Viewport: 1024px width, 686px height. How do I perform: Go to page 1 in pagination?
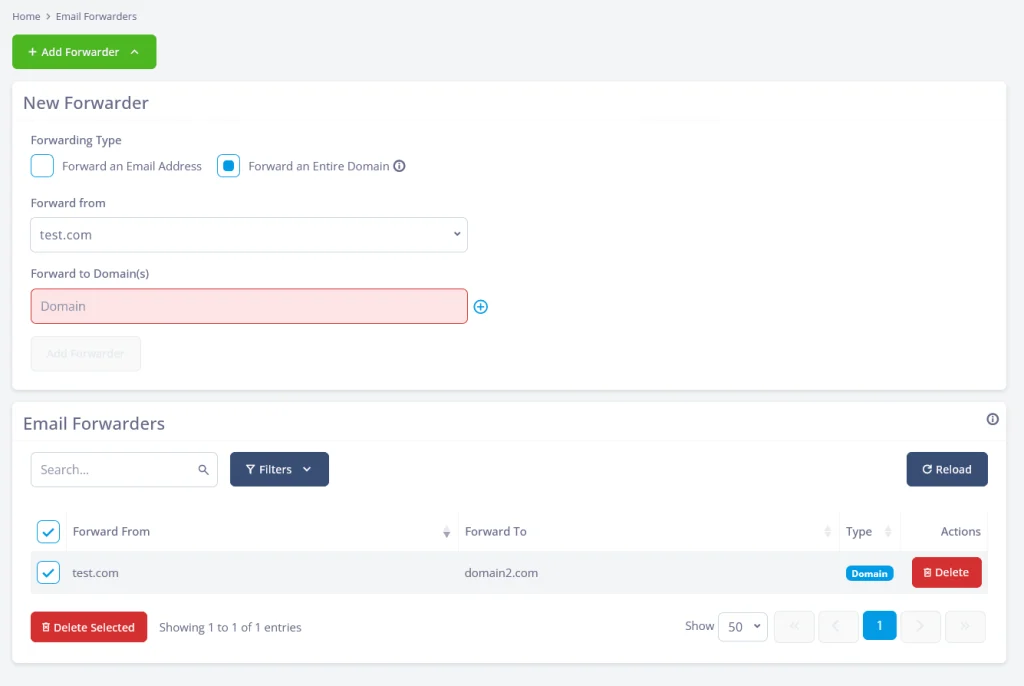click(x=879, y=626)
